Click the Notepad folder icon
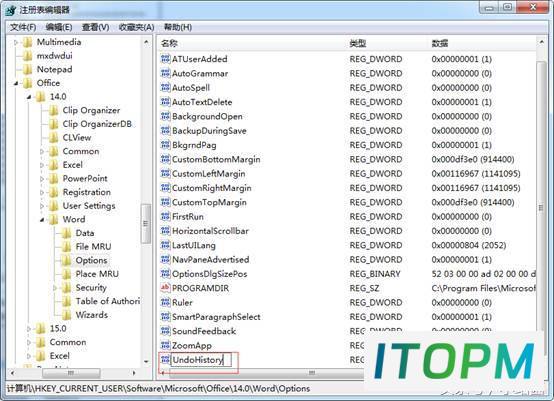The width and height of the screenshot is (554, 401). (27, 69)
